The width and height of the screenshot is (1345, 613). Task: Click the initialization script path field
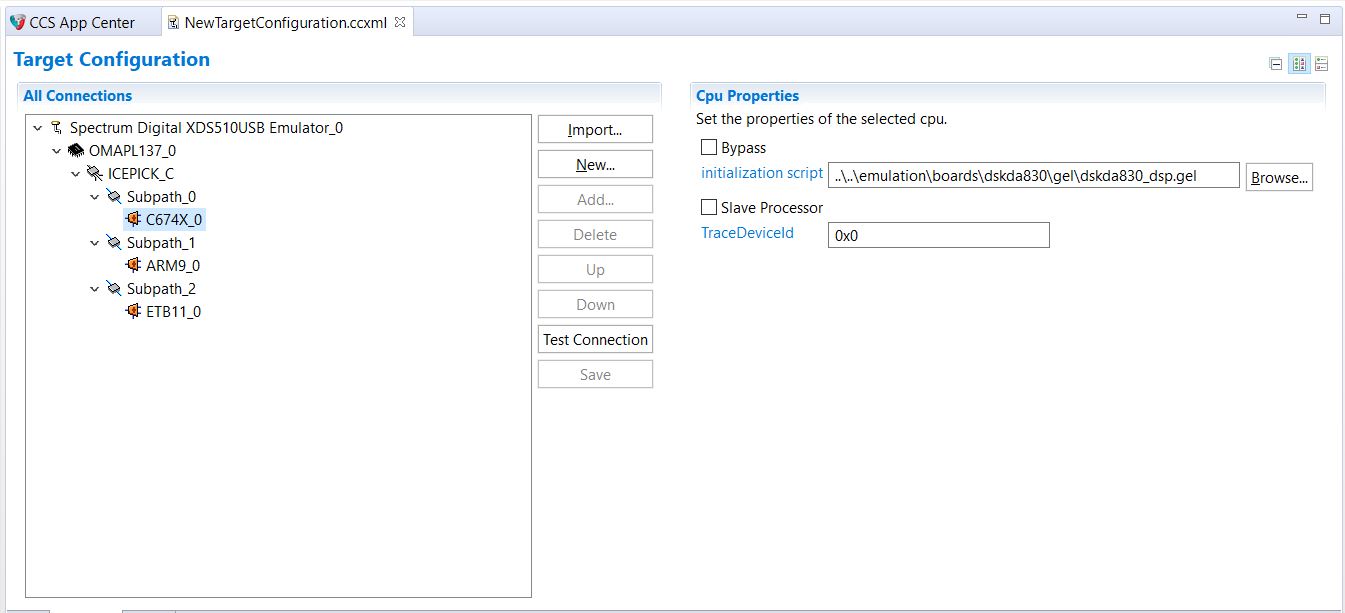1034,176
